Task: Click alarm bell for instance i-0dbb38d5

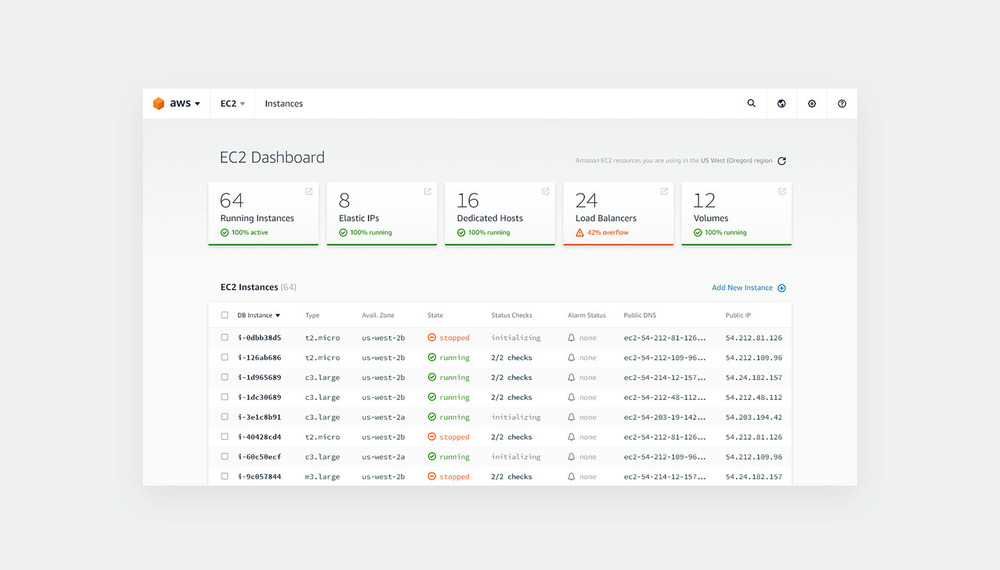Action: (x=571, y=338)
